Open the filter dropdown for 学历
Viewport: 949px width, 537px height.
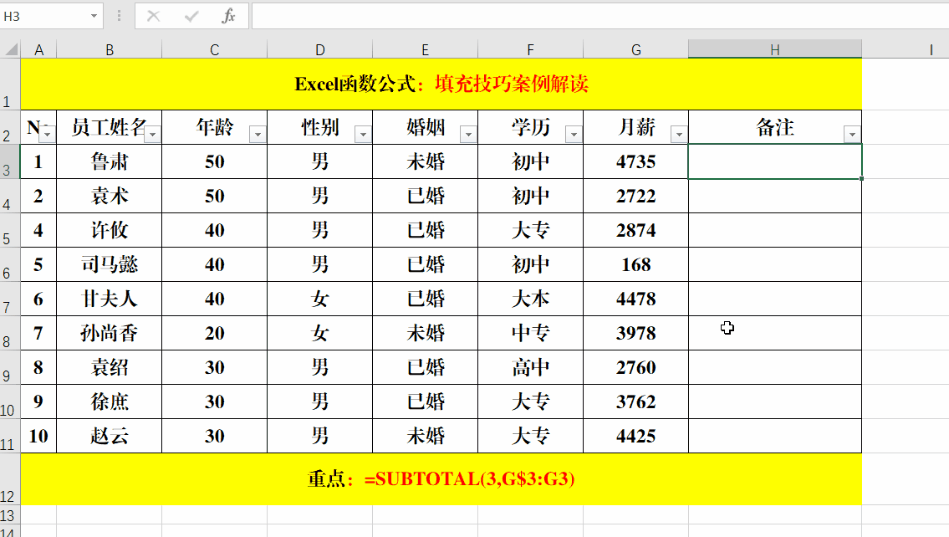[x=573, y=134]
